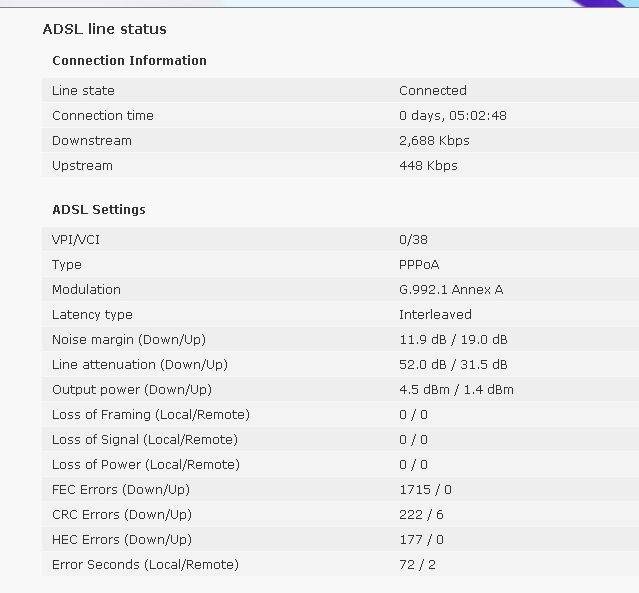Click the 'Line attenuation (Down/Up)' label
Screen dimensions: 639x593
tap(140, 365)
